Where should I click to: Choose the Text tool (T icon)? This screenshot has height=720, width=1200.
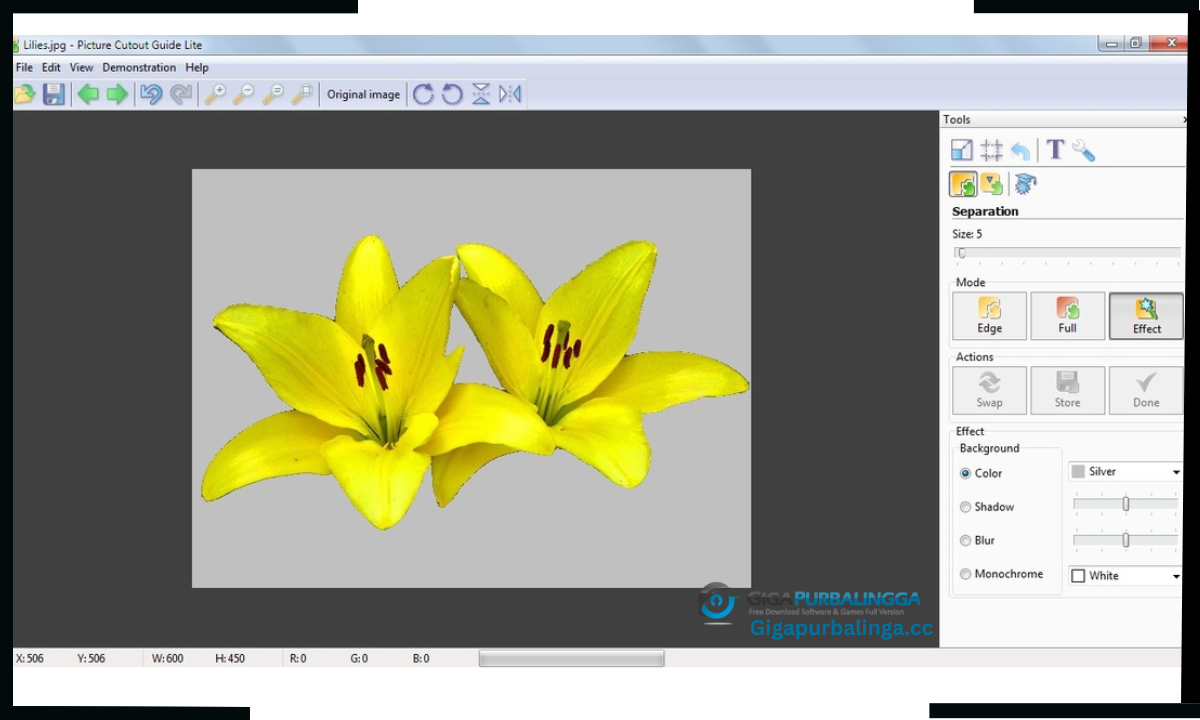tap(1055, 150)
